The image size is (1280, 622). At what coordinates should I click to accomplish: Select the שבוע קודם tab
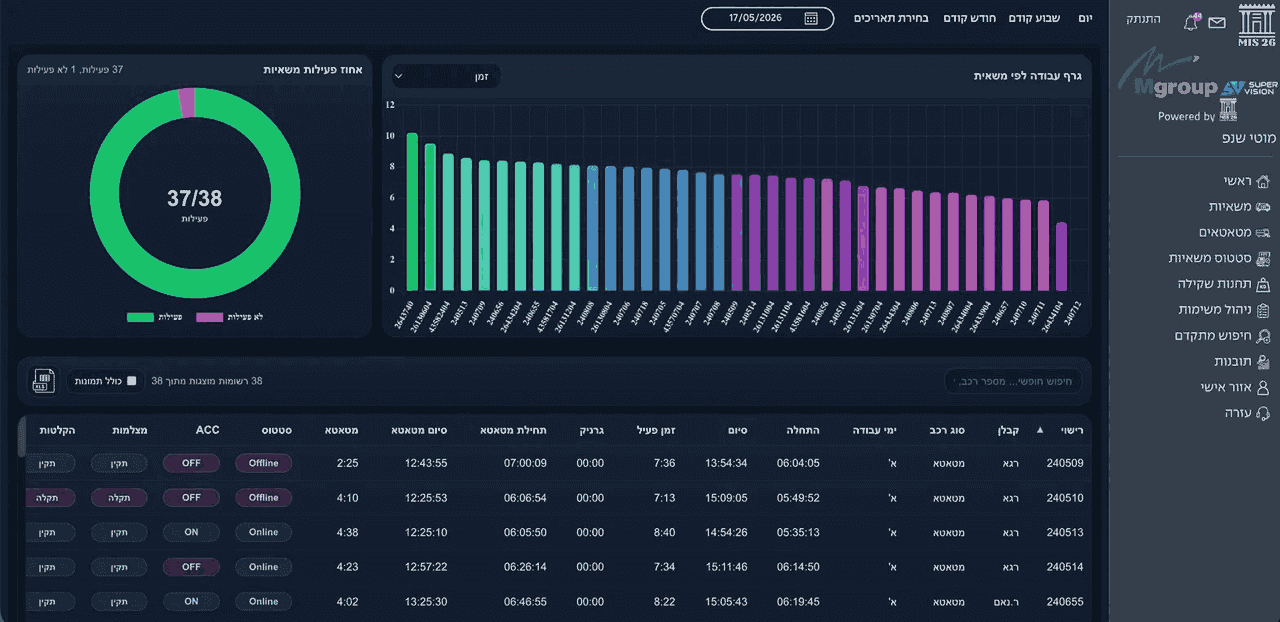click(1034, 18)
